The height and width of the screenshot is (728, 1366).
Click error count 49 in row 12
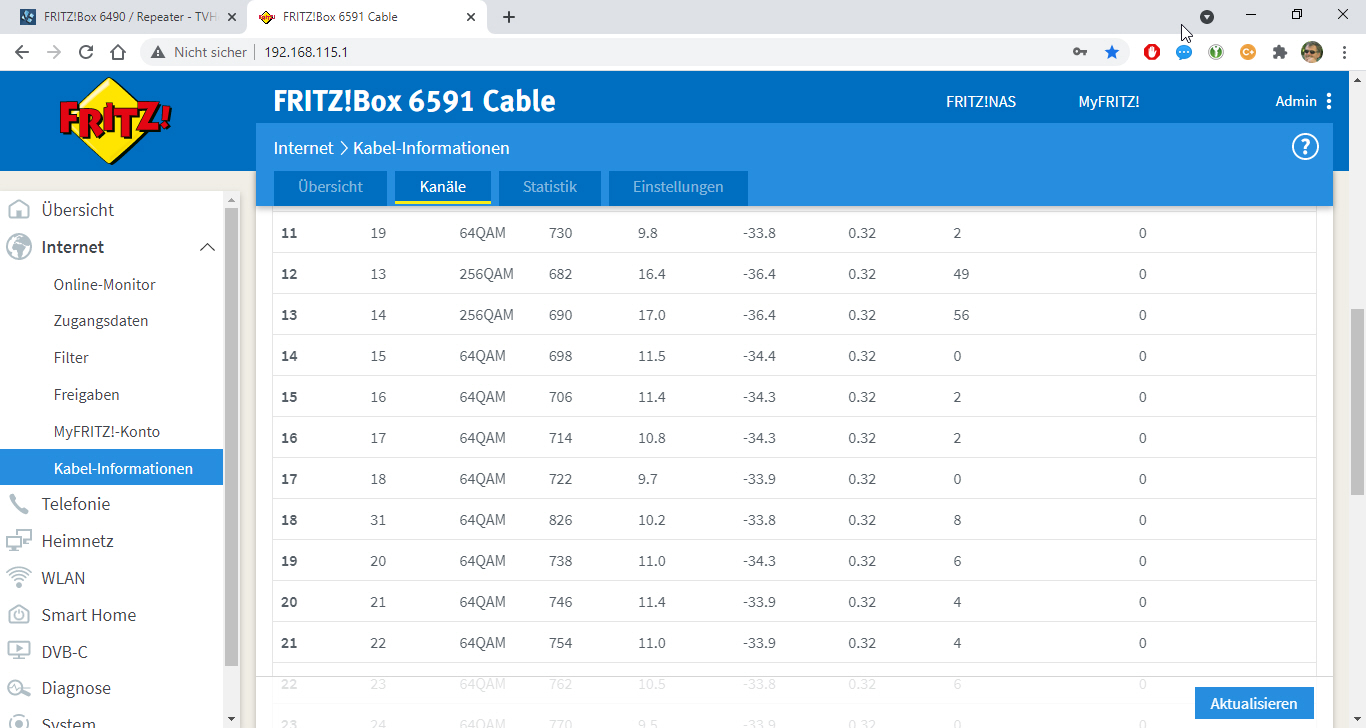pos(961,274)
